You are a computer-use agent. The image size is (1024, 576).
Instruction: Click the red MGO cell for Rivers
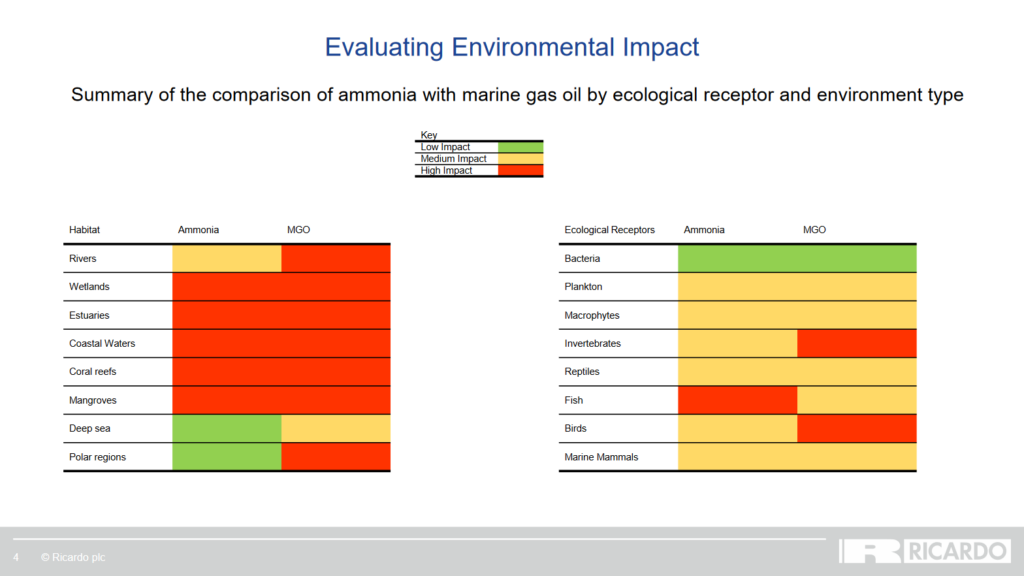[336, 258]
